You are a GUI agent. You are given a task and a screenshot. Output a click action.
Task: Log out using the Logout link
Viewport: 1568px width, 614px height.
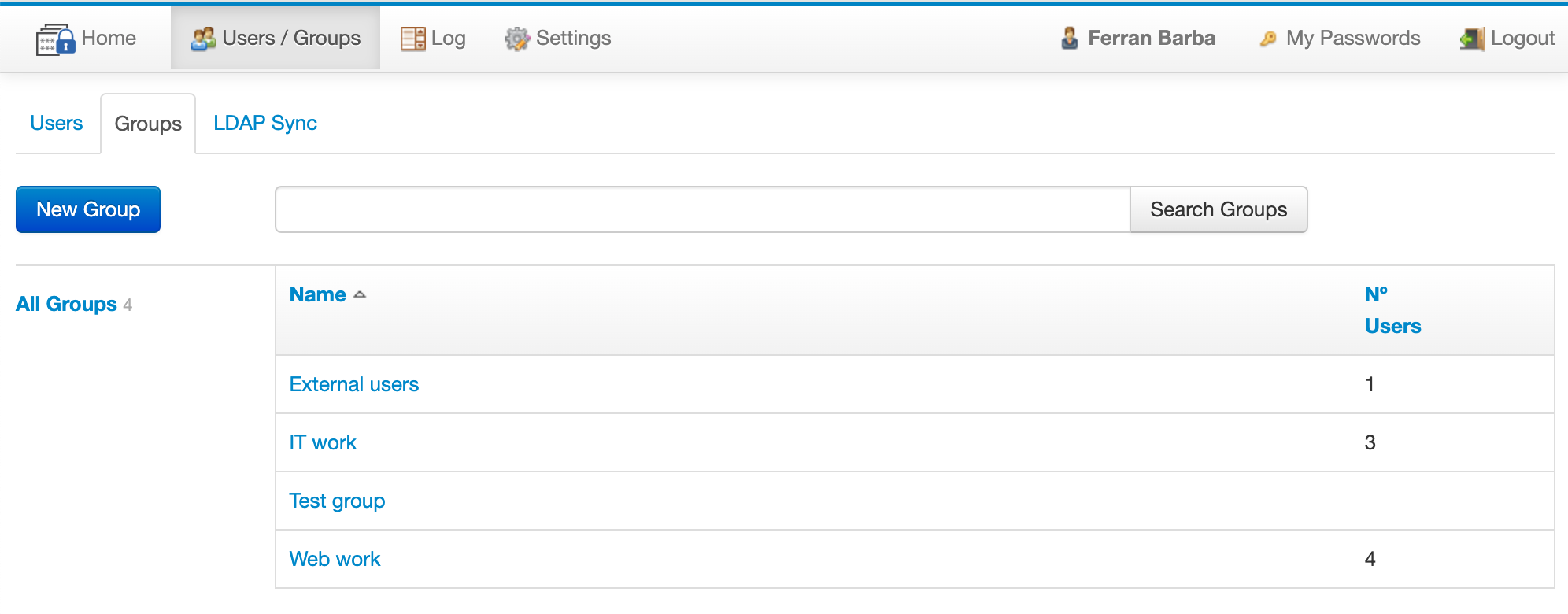point(1507,38)
